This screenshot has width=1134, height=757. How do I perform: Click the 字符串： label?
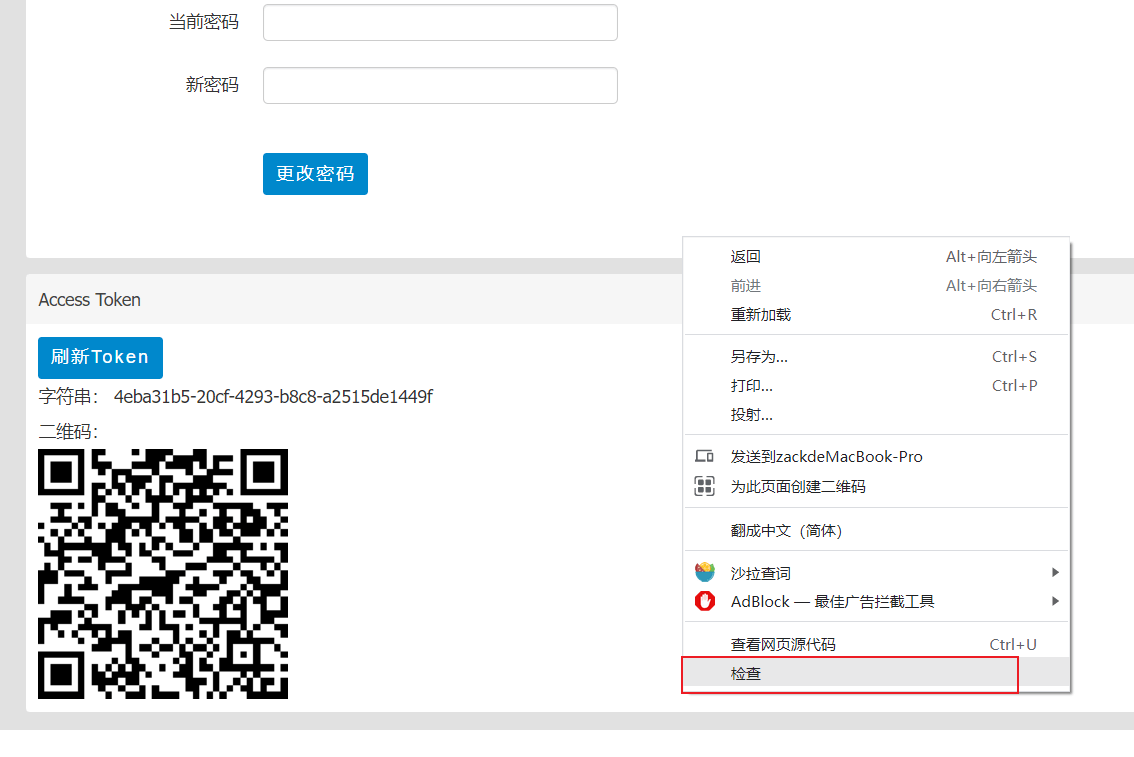(69, 397)
